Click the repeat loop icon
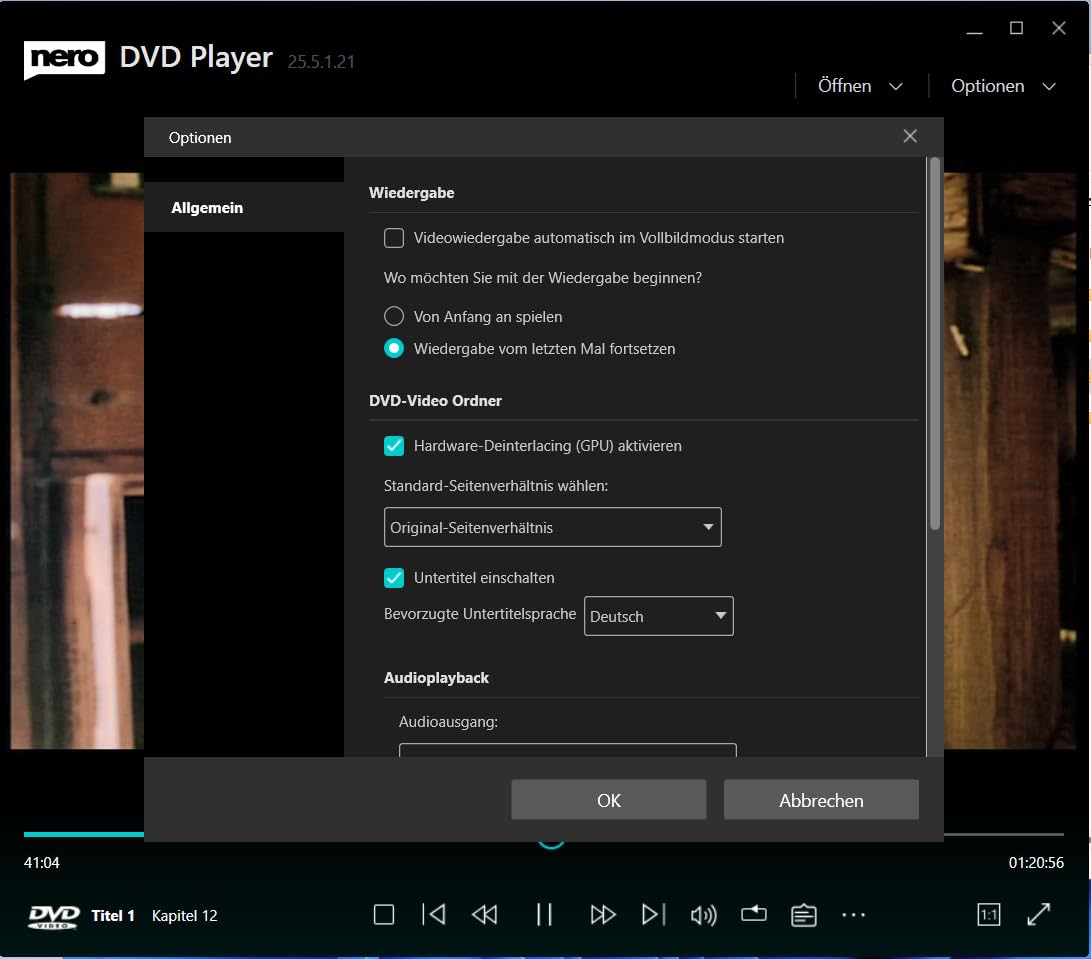 [754, 914]
